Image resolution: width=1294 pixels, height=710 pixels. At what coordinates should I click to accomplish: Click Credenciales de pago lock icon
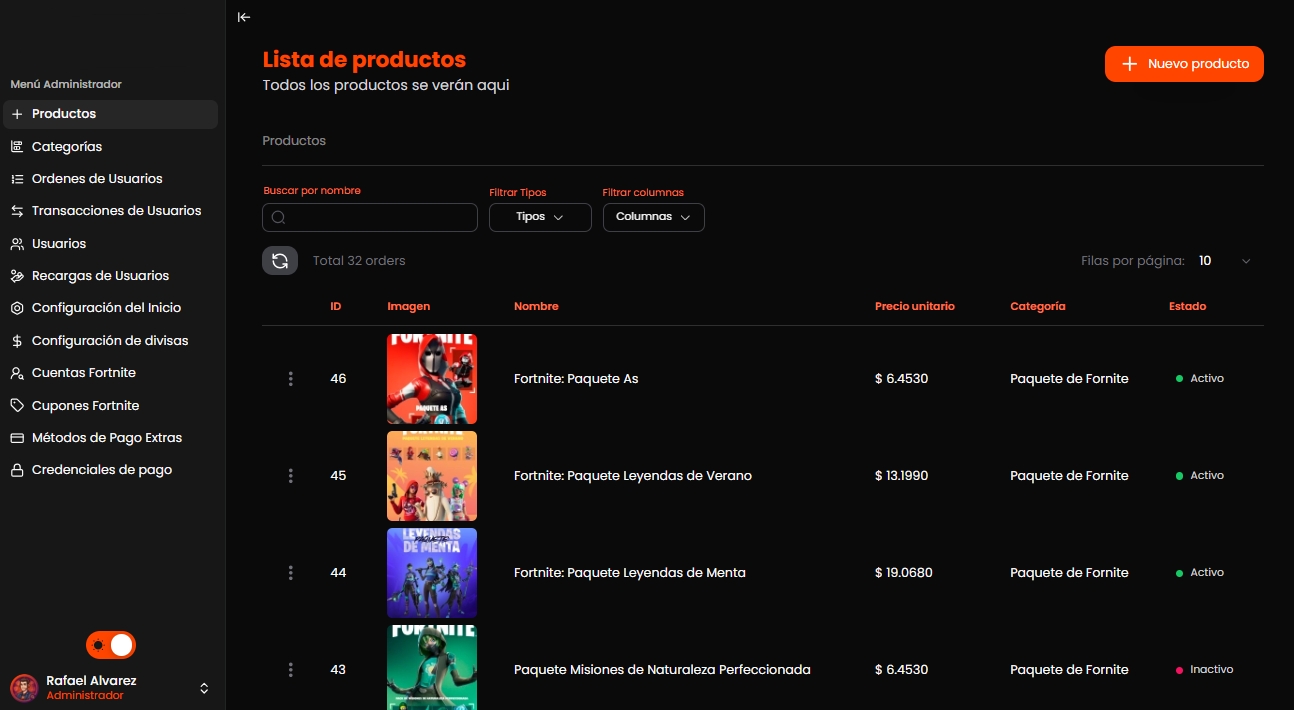pyautogui.click(x=17, y=470)
